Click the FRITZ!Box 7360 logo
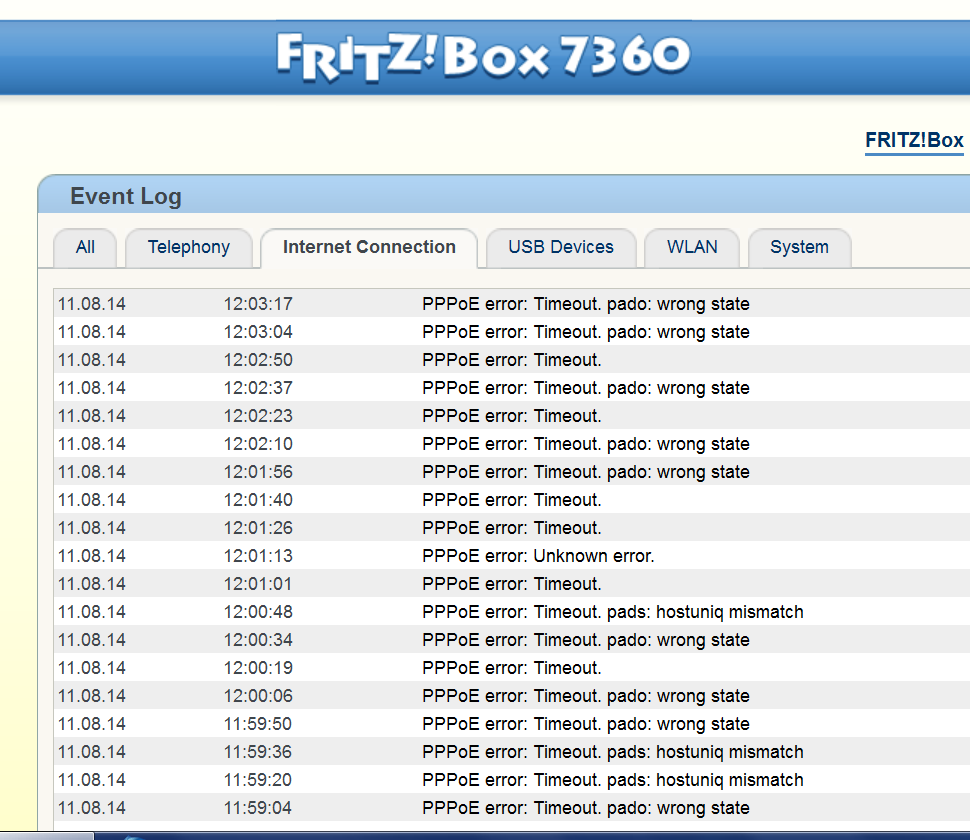Screen dimensions: 970x840 tap(483, 55)
